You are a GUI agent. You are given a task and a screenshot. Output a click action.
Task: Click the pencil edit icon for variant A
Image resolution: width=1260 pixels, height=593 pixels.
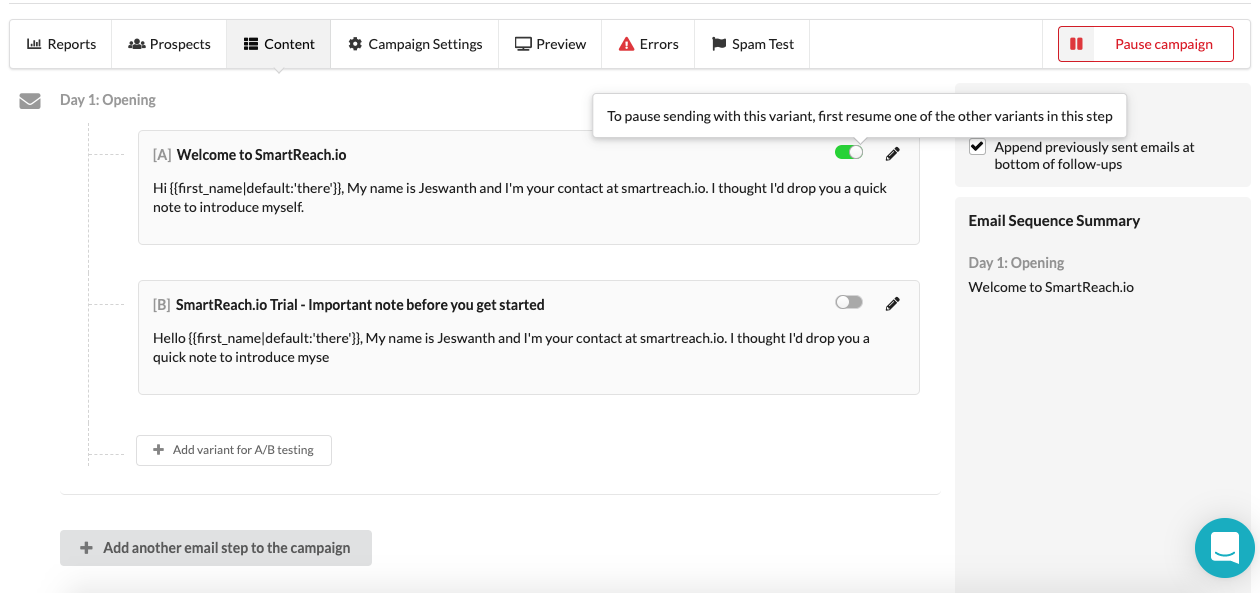(x=893, y=154)
